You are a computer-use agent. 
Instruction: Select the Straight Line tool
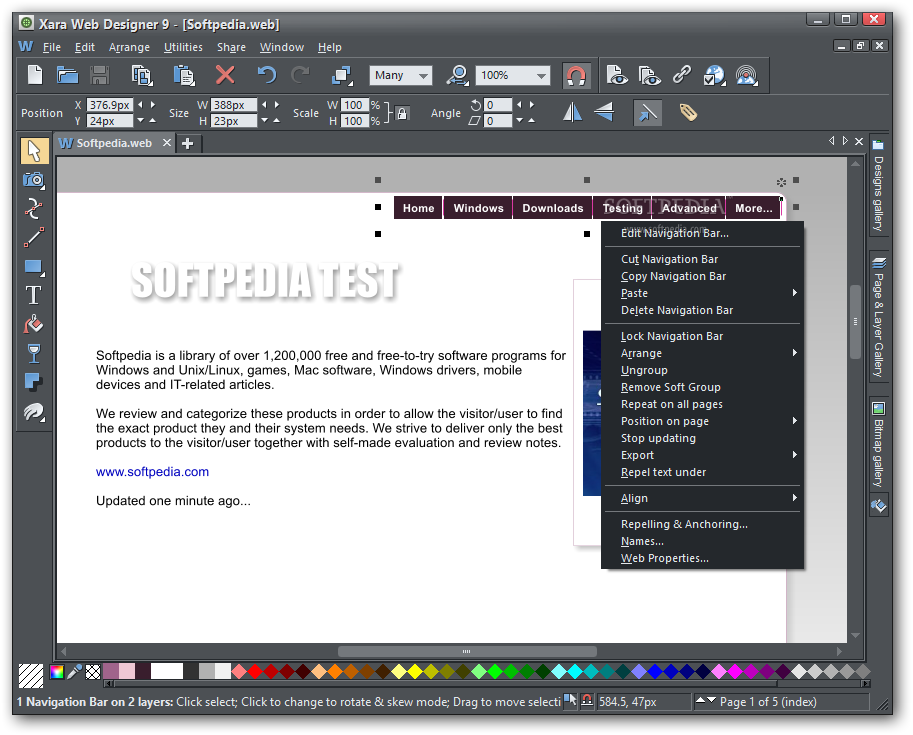34,237
